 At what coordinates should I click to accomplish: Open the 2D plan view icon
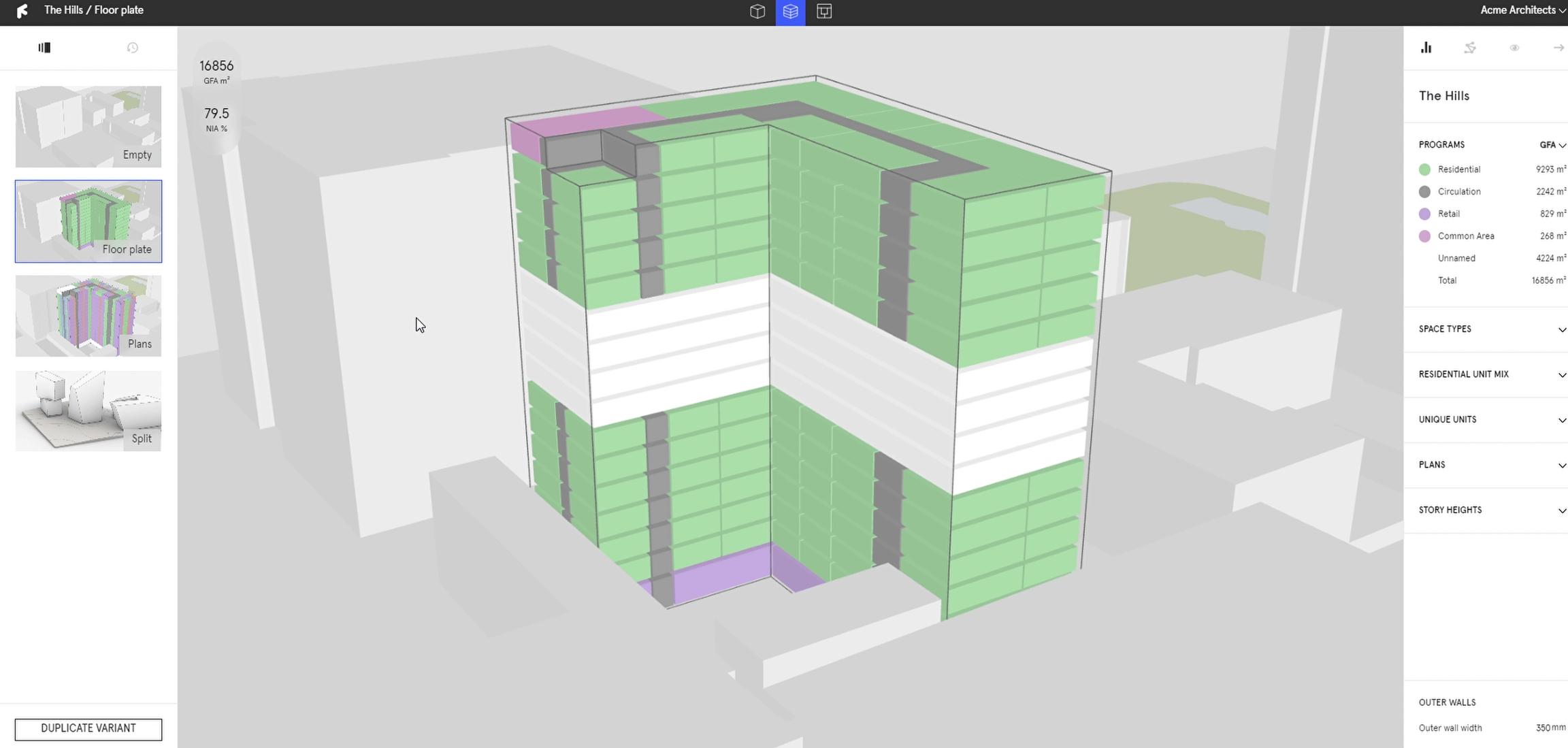pos(823,12)
